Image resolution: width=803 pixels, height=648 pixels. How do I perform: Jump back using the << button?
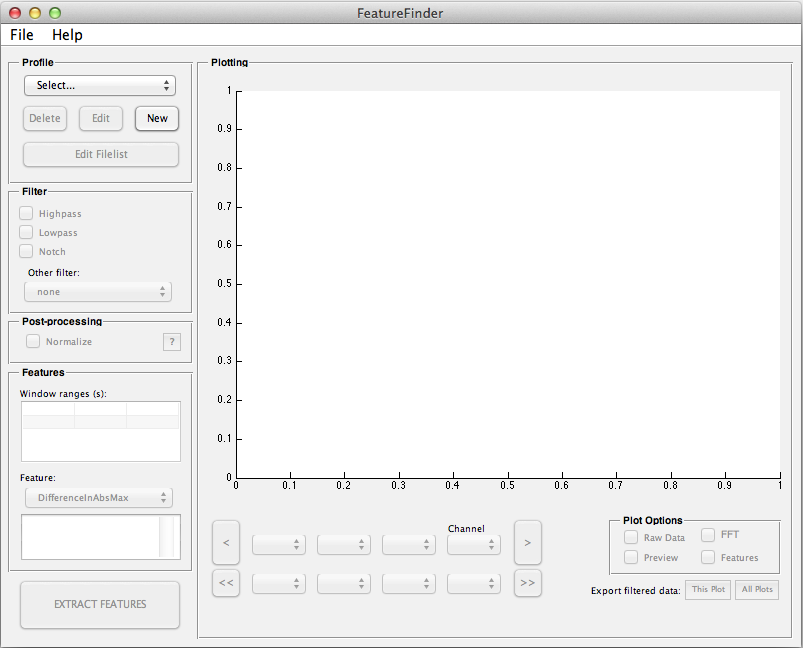[226, 583]
